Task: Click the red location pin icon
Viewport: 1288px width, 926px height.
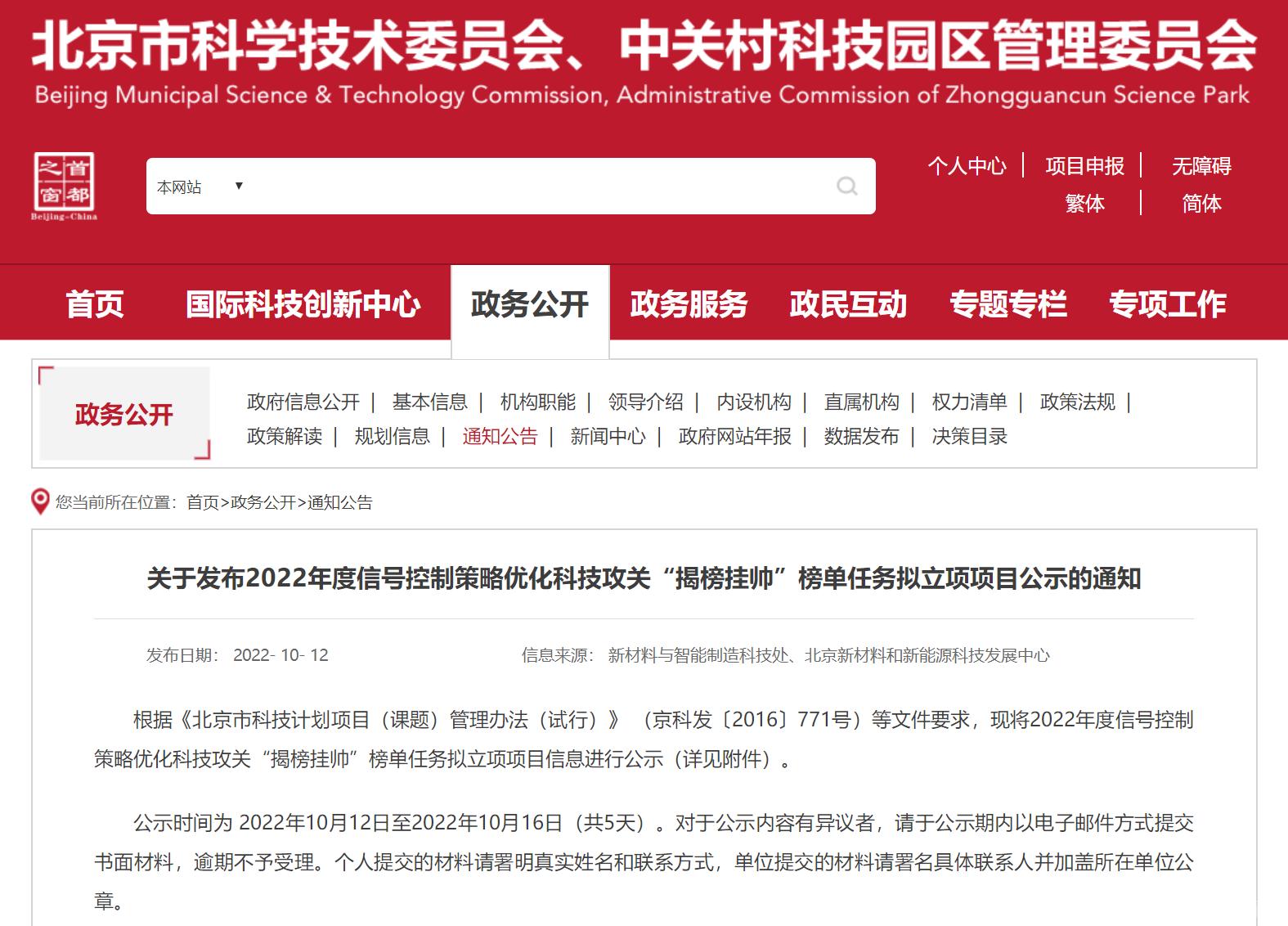Action: [x=39, y=501]
